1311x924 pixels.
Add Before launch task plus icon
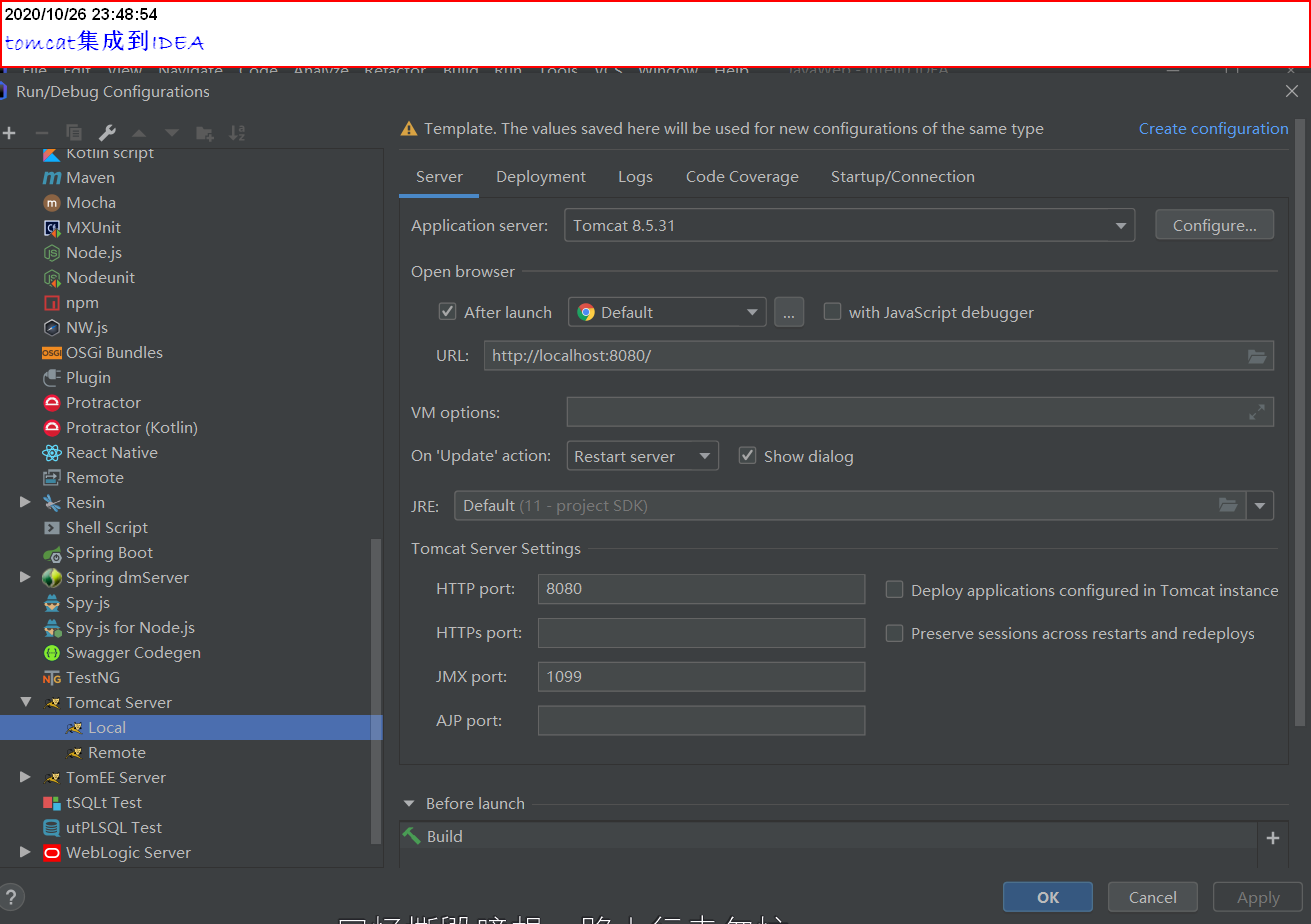[x=1273, y=838]
